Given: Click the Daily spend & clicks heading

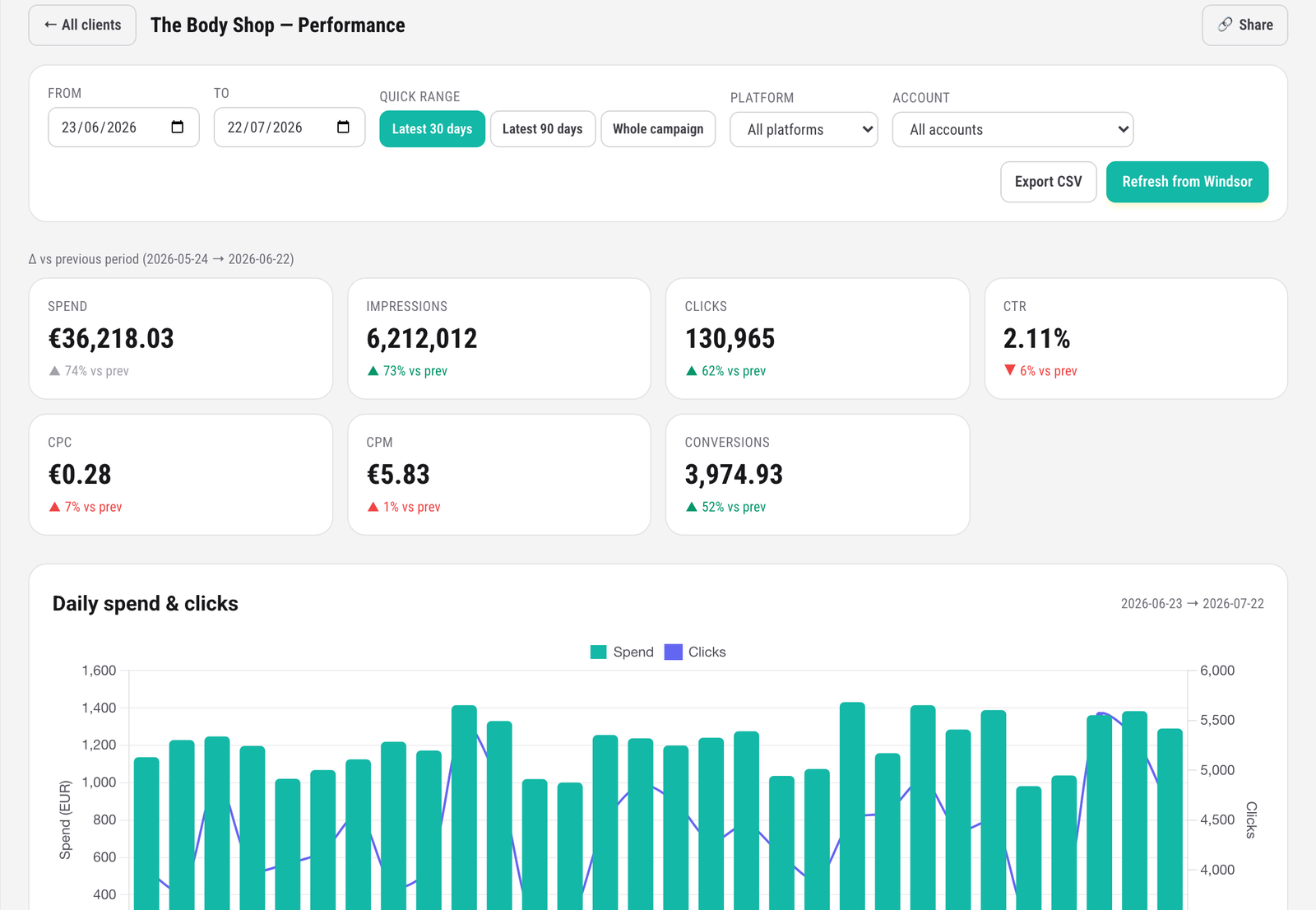Looking at the screenshot, I should pos(146,604).
